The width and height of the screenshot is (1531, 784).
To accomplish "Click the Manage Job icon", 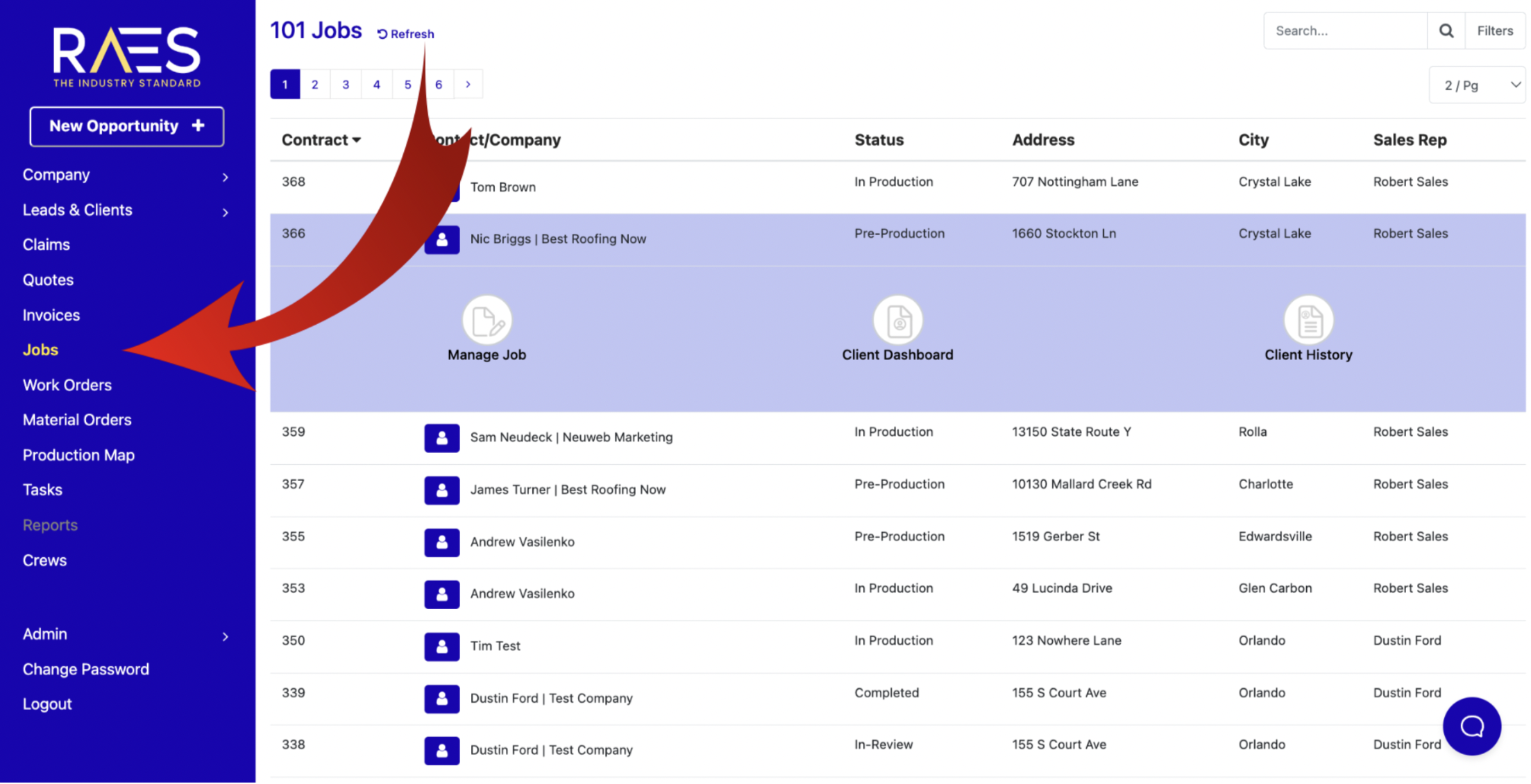I will 487,321.
